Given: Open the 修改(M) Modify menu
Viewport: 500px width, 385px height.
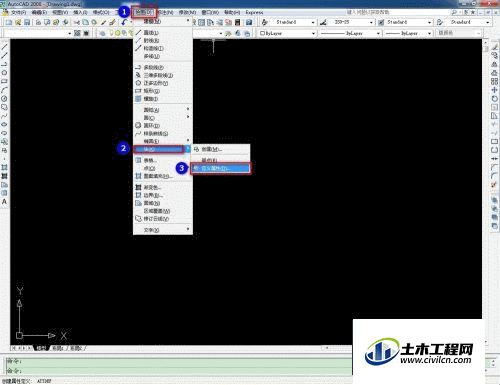Looking at the screenshot, I should [x=187, y=12].
